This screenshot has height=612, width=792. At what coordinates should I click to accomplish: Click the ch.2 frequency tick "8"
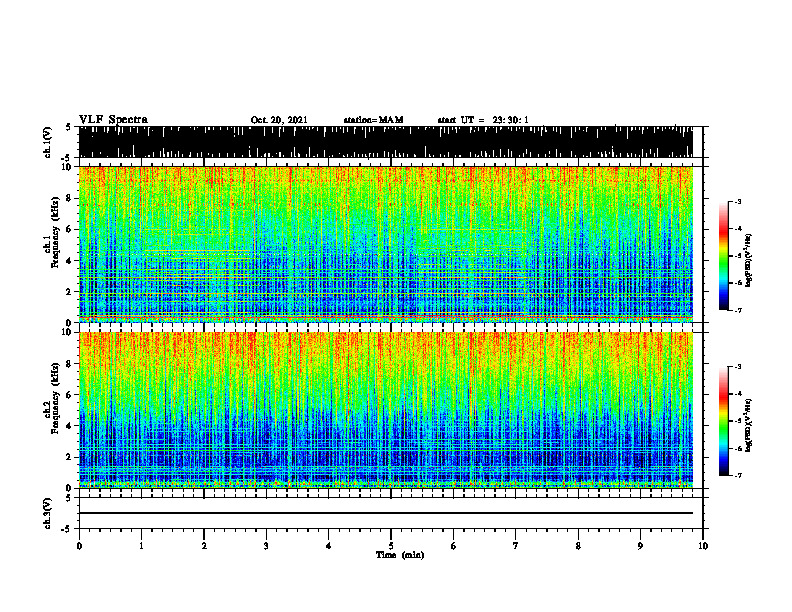[69, 364]
